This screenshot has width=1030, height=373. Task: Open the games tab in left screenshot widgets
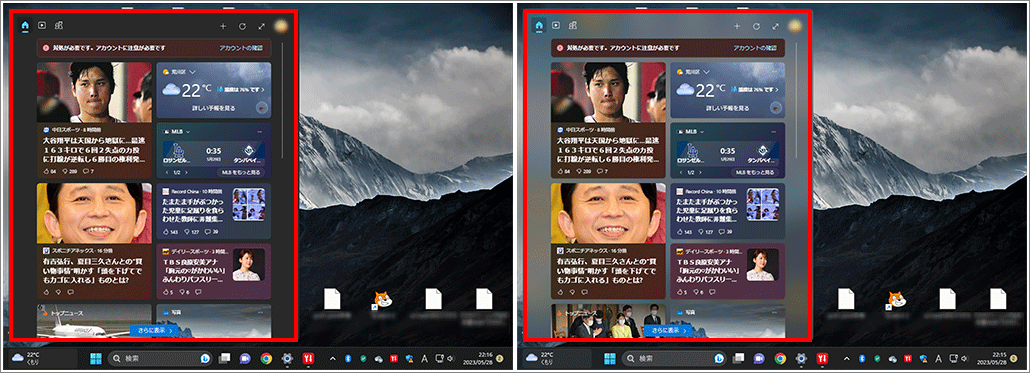[59, 26]
